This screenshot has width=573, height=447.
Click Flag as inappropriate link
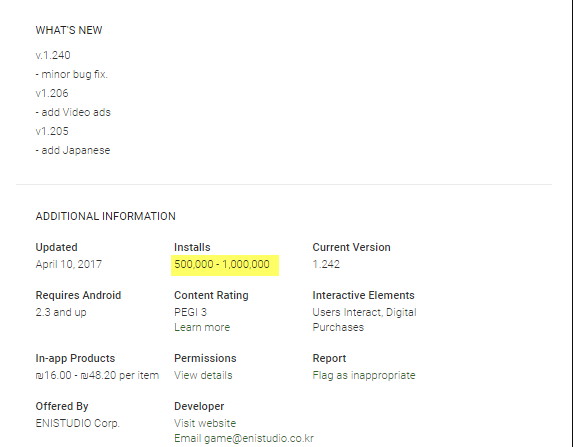(x=364, y=375)
